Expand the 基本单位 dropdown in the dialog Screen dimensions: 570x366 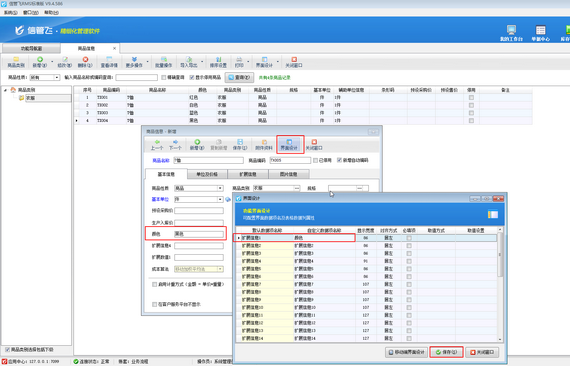tap(220, 200)
